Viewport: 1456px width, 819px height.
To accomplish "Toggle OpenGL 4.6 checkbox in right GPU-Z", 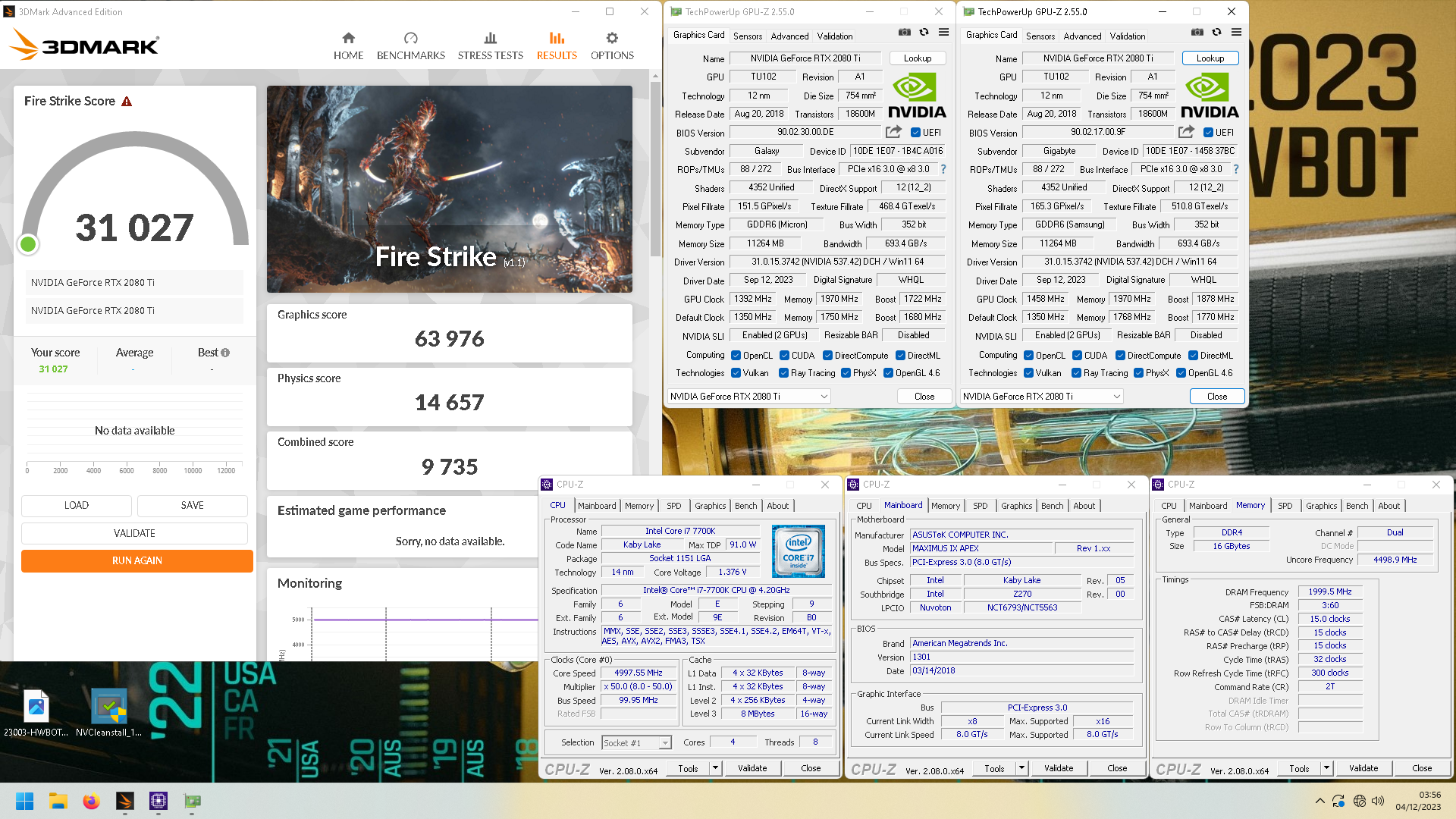I will pyautogui.click(x=1181, y=373).
